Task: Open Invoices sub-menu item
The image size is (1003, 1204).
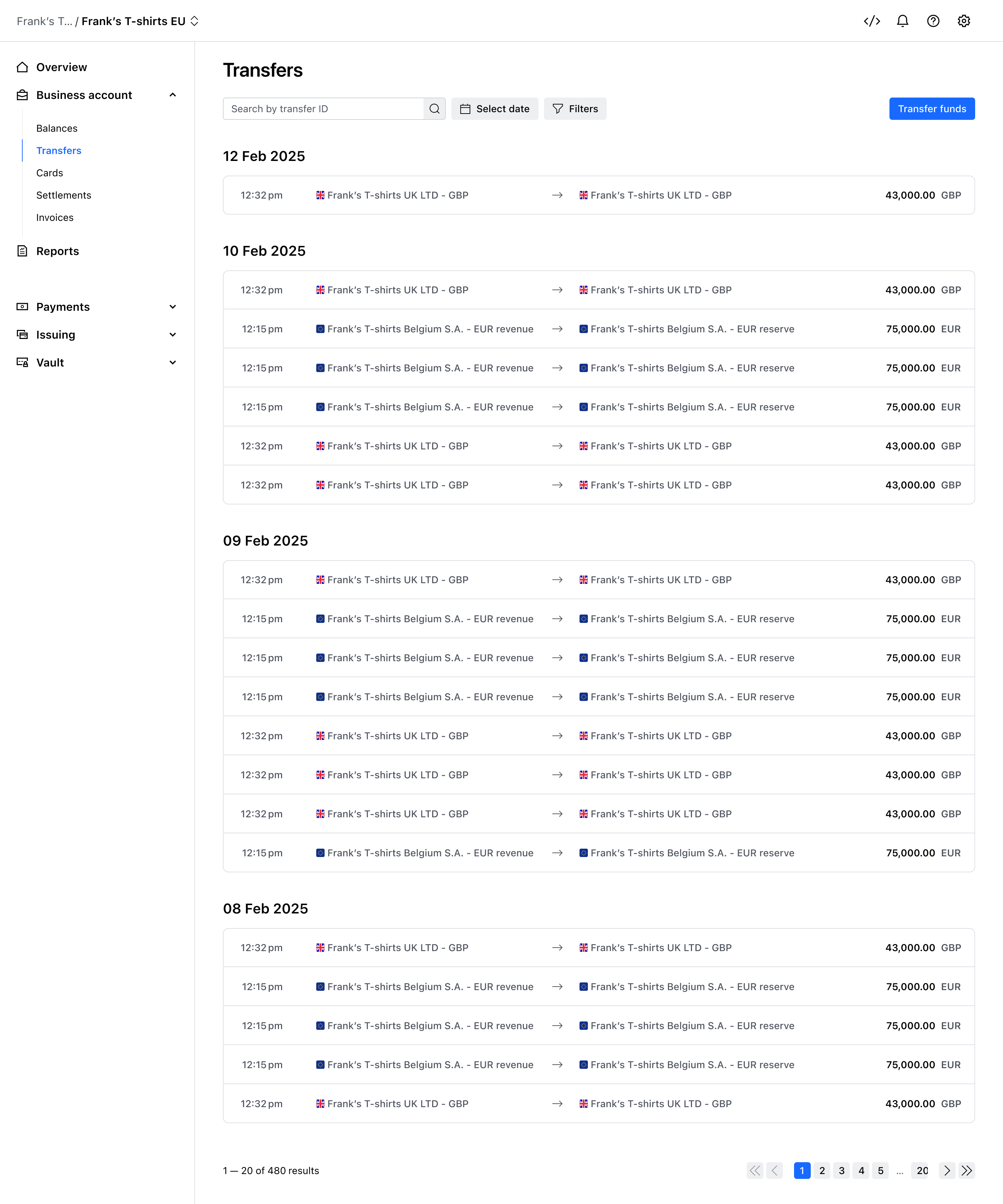Action: [54, 218]
